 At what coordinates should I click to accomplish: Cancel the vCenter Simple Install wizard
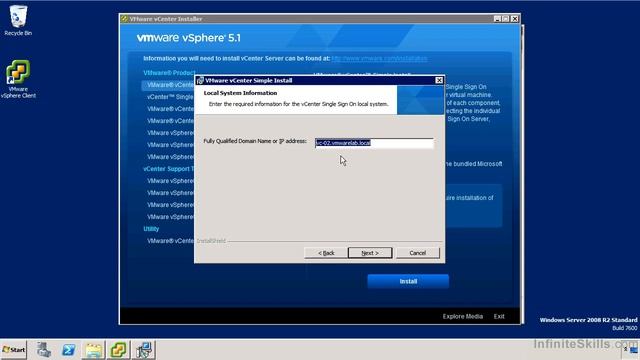[x=418, y=253]
